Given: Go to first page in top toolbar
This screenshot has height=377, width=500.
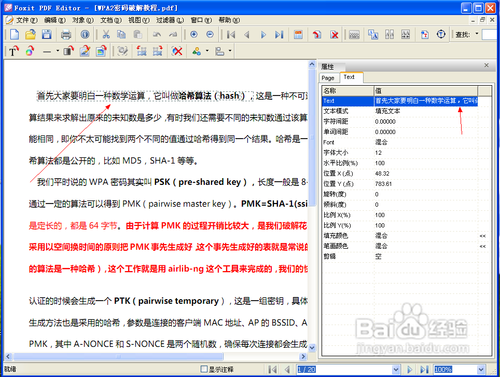Looking at the screenshot, I should [x=231, y=34].
